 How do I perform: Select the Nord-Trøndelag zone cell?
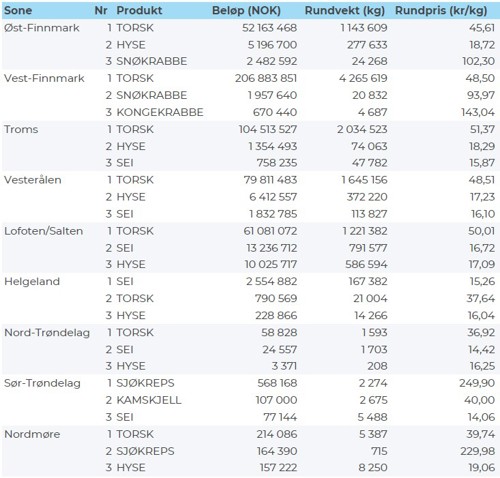47,332
